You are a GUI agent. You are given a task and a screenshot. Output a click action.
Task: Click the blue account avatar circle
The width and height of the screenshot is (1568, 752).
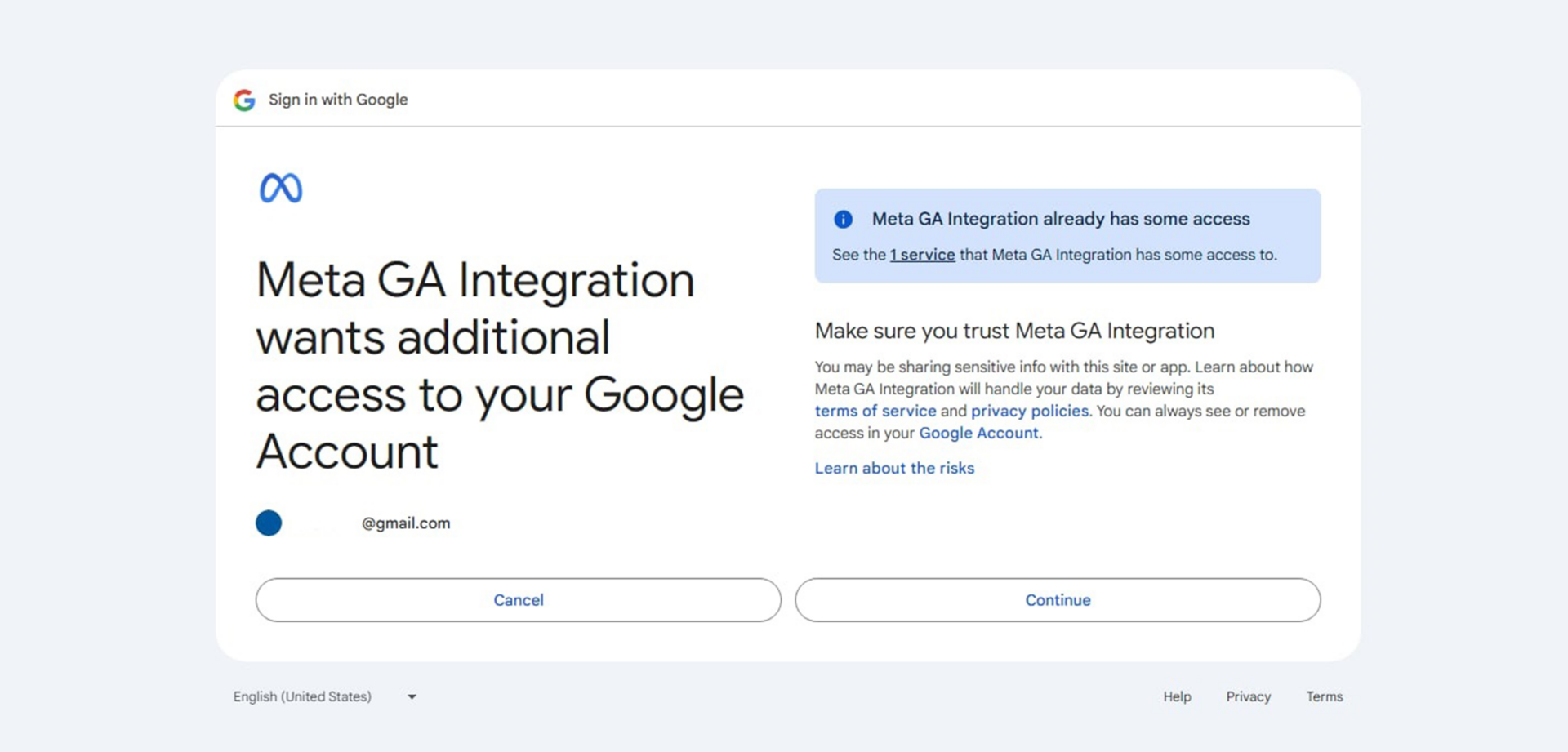(269, 523)
